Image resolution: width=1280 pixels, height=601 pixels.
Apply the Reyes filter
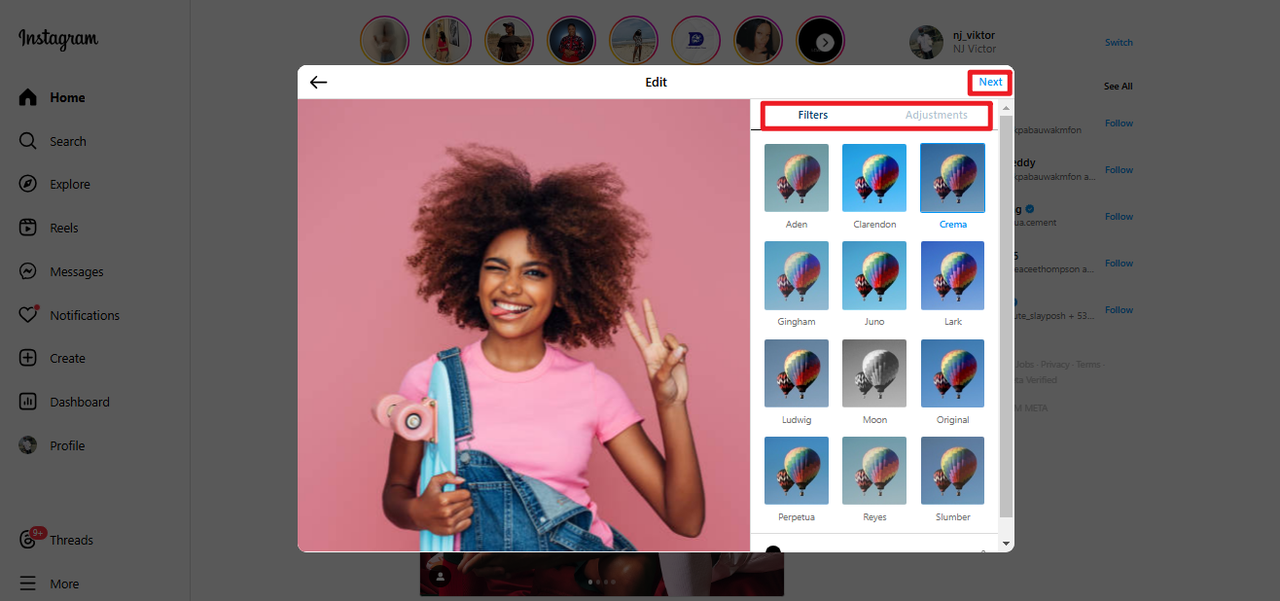(x=874, y=471)
